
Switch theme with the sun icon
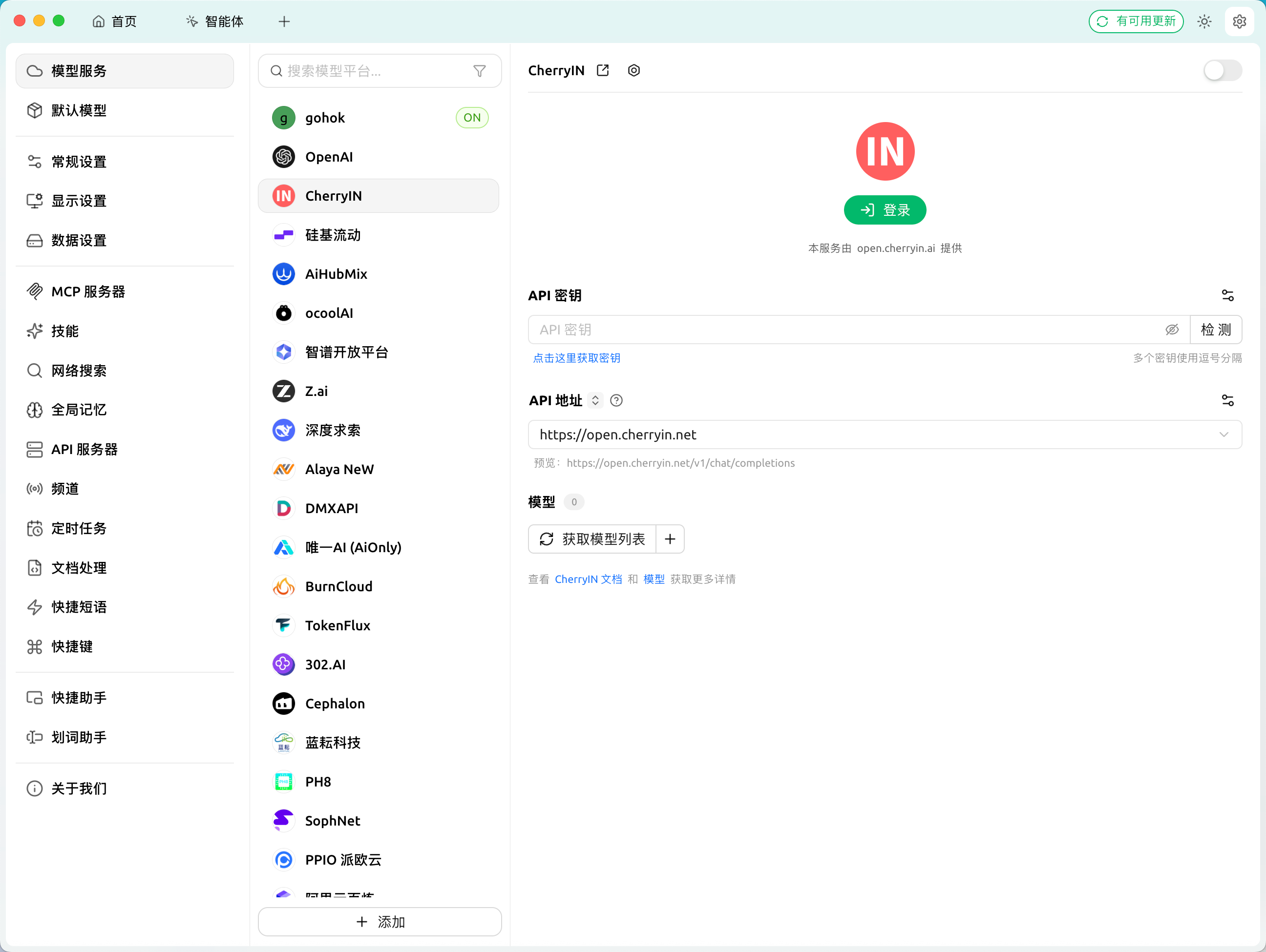click(x=1204, y=22)
